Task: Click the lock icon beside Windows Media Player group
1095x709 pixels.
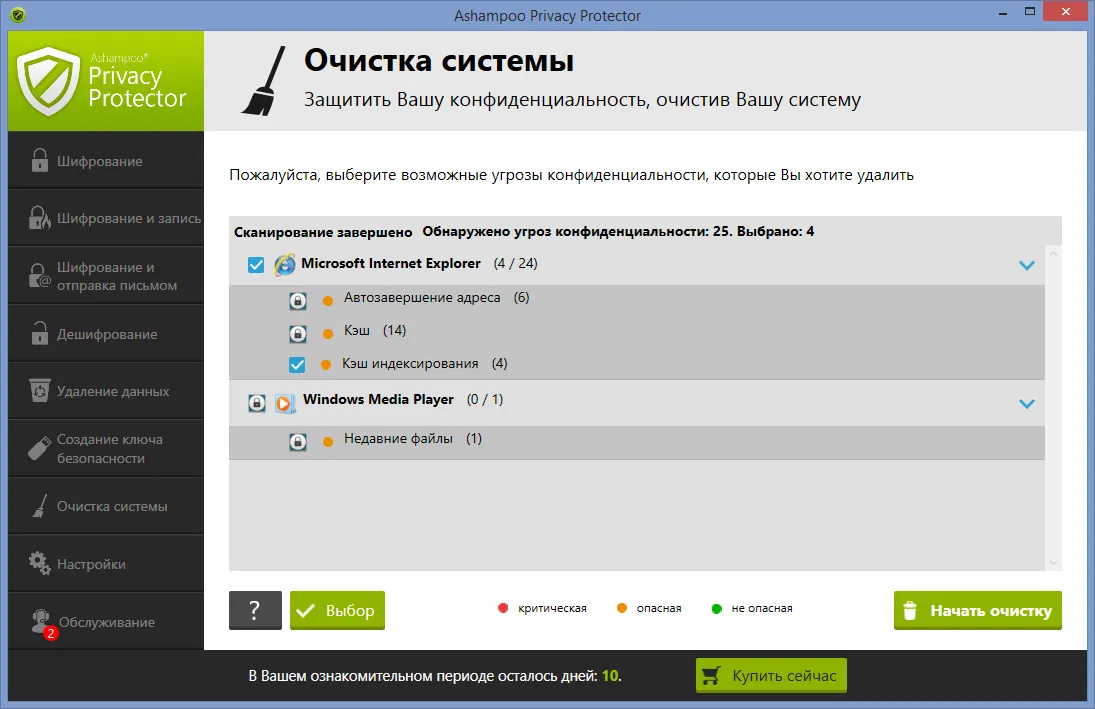Action: [x=257, y=403]
